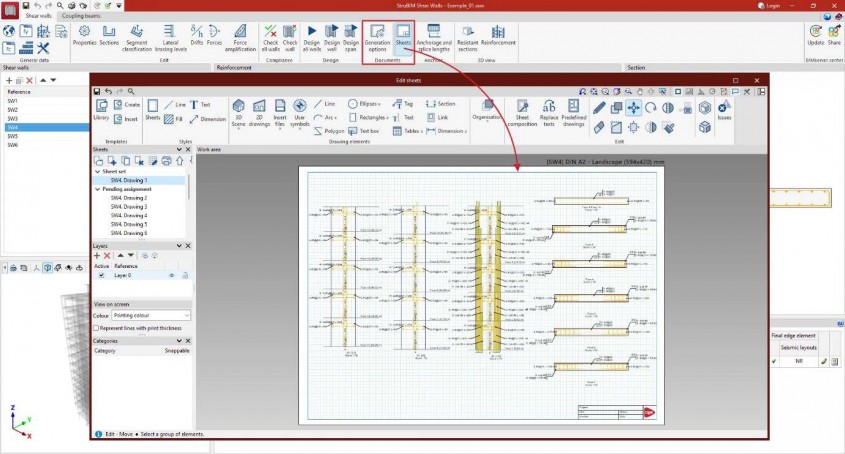This screenshot has height=454, width=845.
Task: Open Drifts tool
Action: click(x=197, y=36)
